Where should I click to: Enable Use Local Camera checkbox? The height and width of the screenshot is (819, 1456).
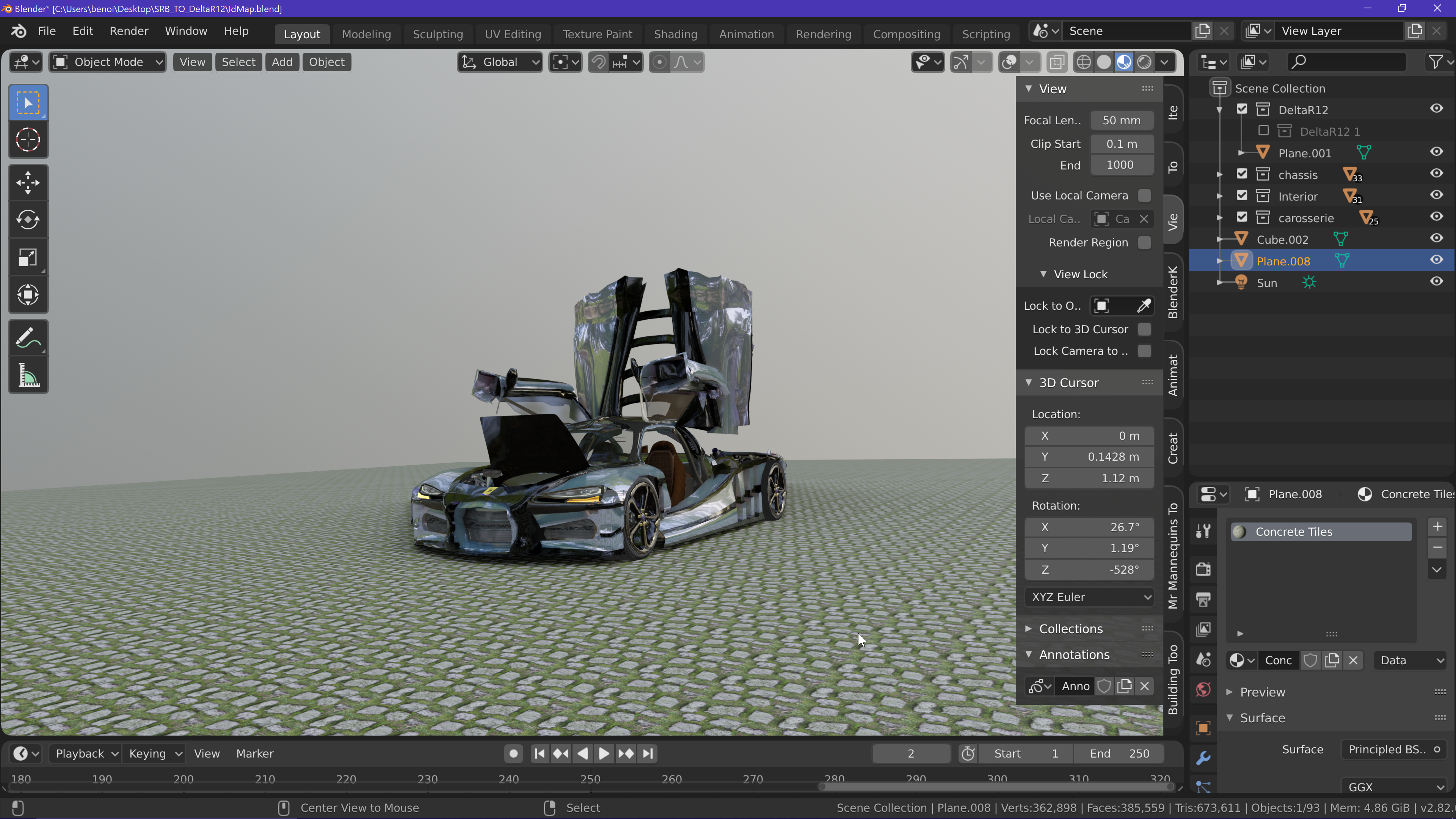(1144, 196)
